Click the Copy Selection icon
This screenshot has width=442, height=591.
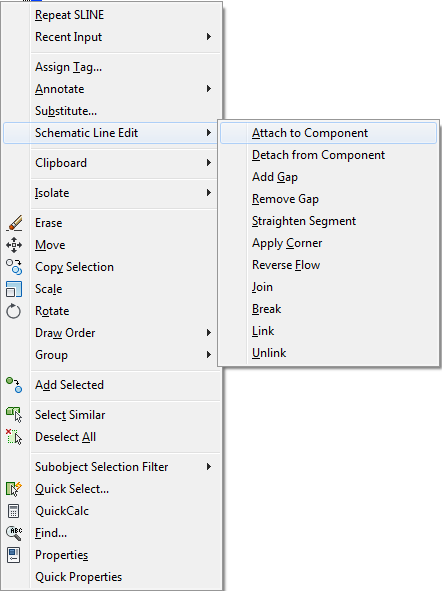click(x=14, y=267)
